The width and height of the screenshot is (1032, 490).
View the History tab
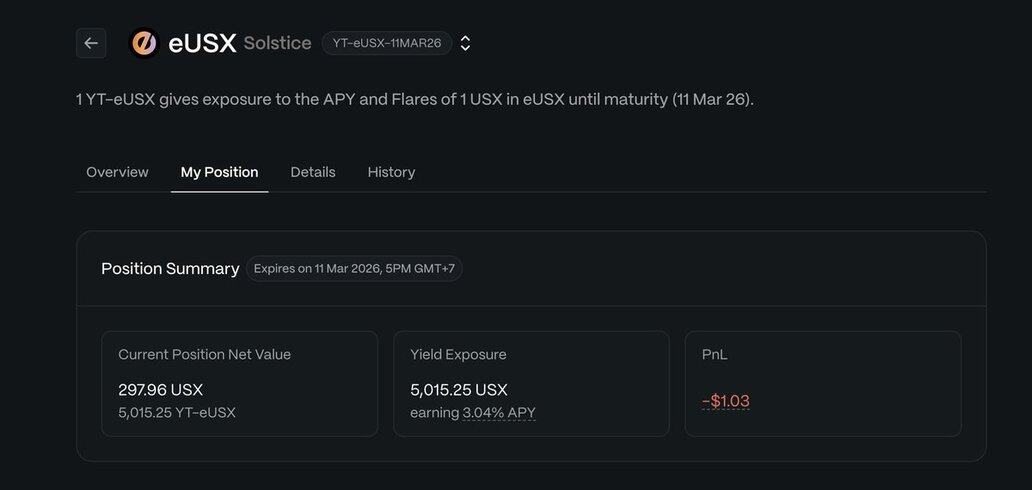click(391, 172)
